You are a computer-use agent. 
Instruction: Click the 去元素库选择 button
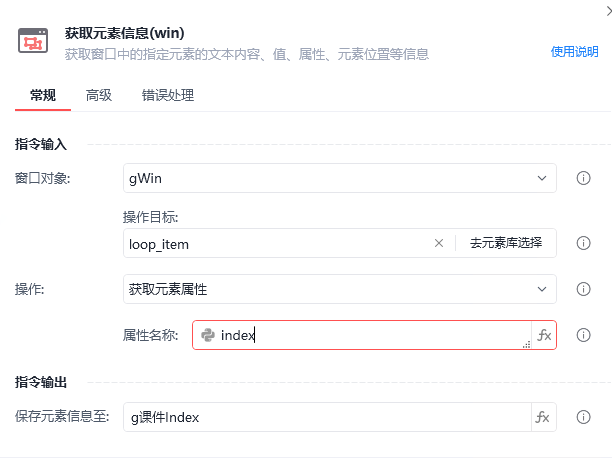506,243
